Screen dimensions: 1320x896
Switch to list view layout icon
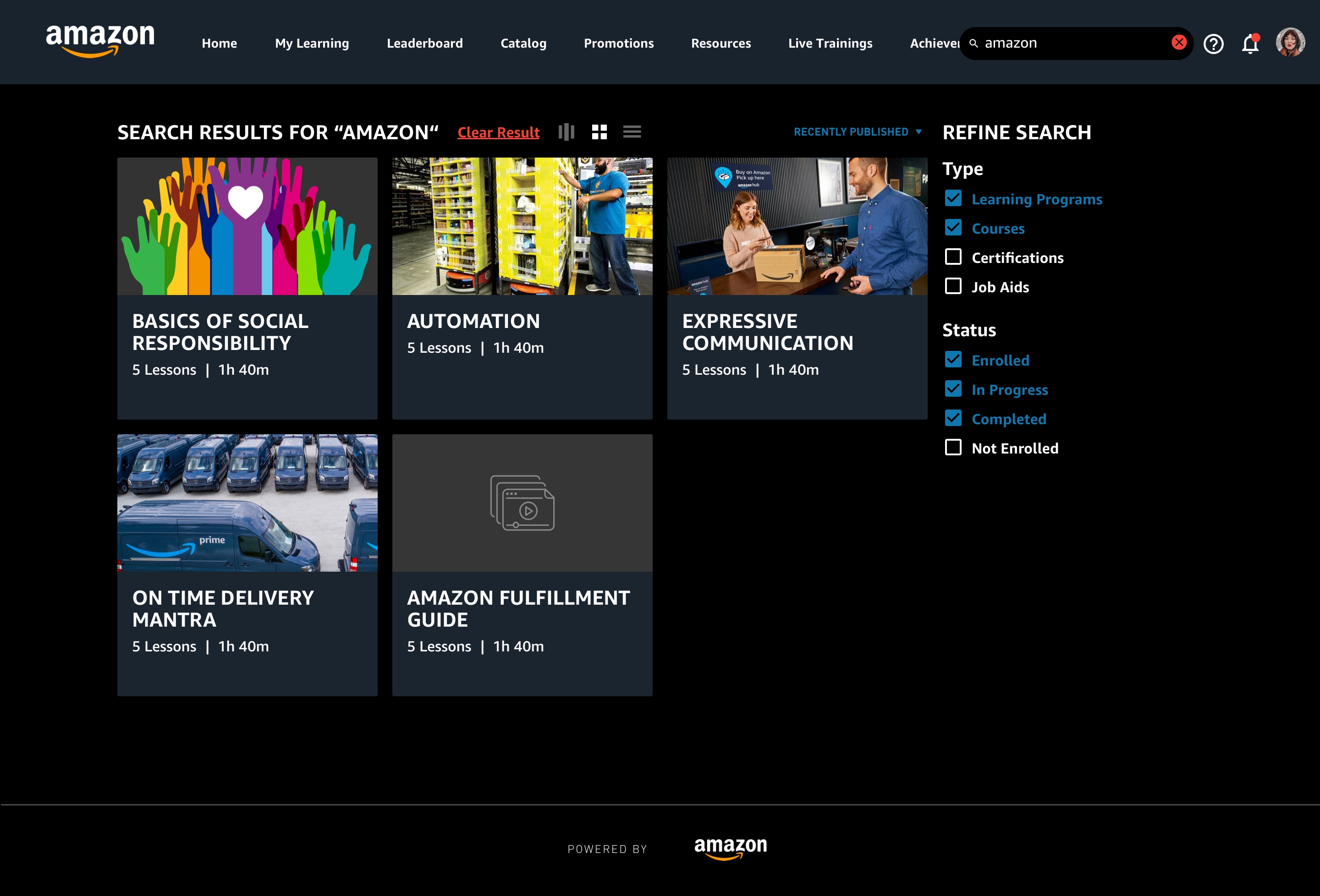(632, 132)
